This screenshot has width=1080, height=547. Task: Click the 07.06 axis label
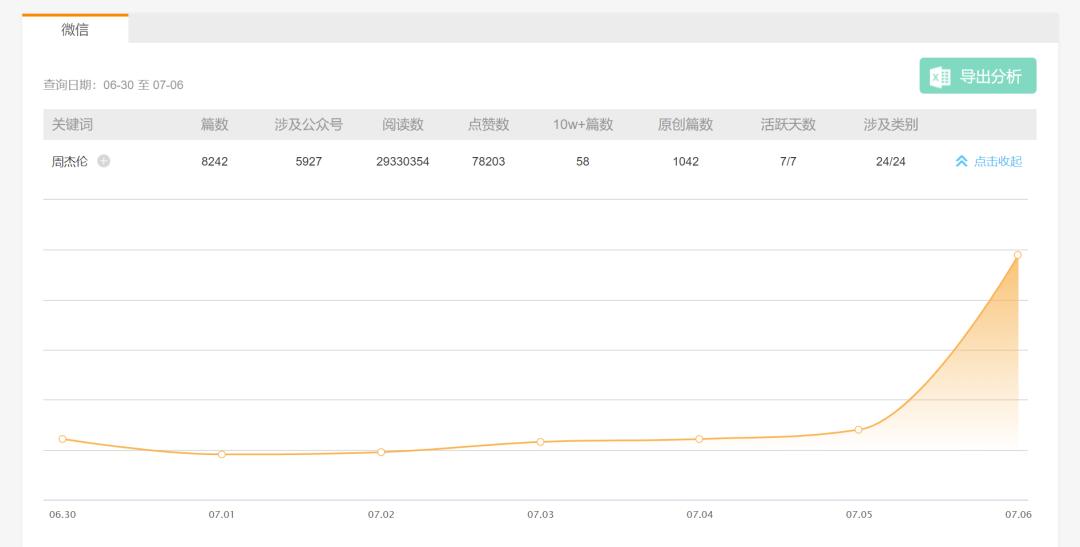[x=1018, y=515]
